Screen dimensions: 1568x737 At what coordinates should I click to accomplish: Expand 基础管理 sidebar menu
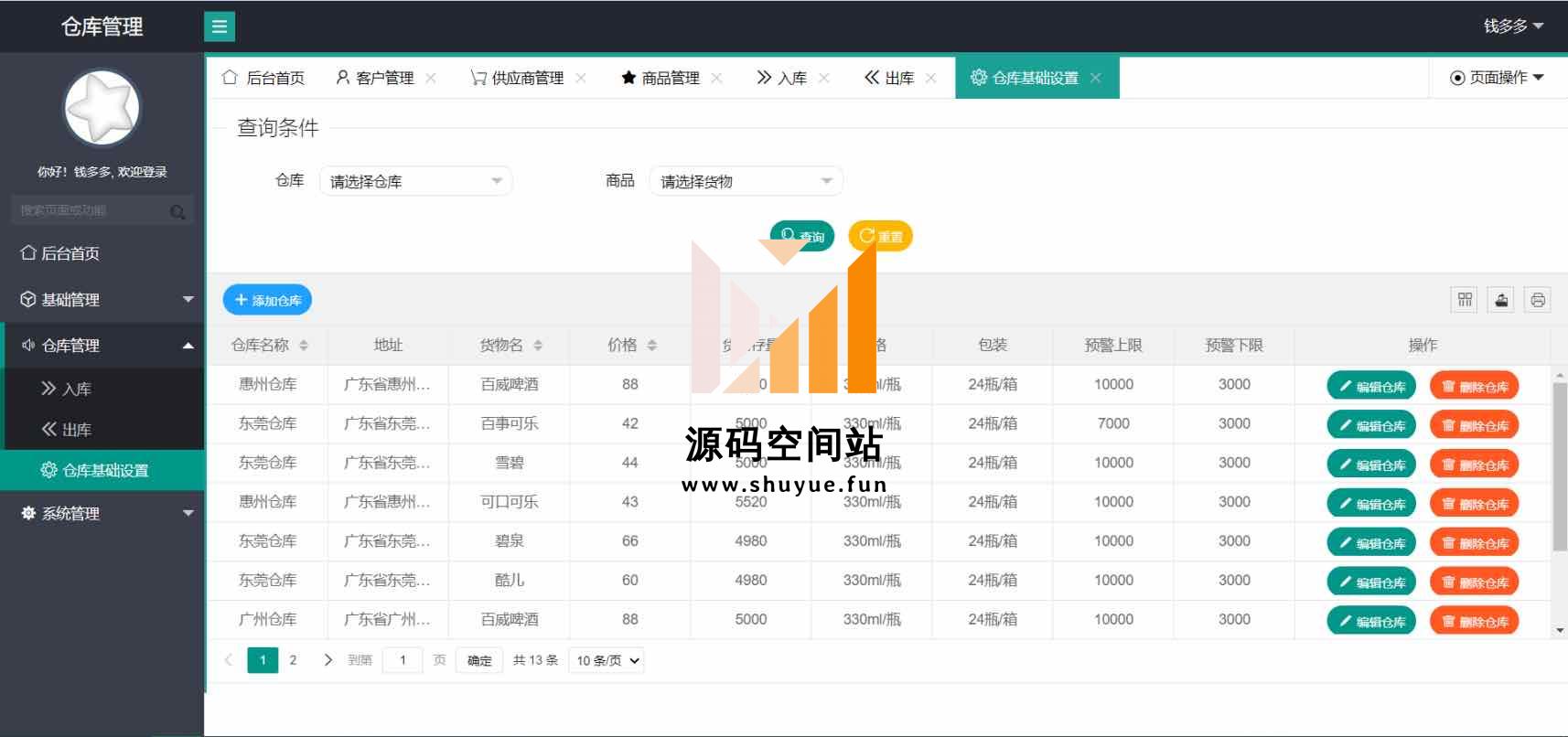pos(102,299)
